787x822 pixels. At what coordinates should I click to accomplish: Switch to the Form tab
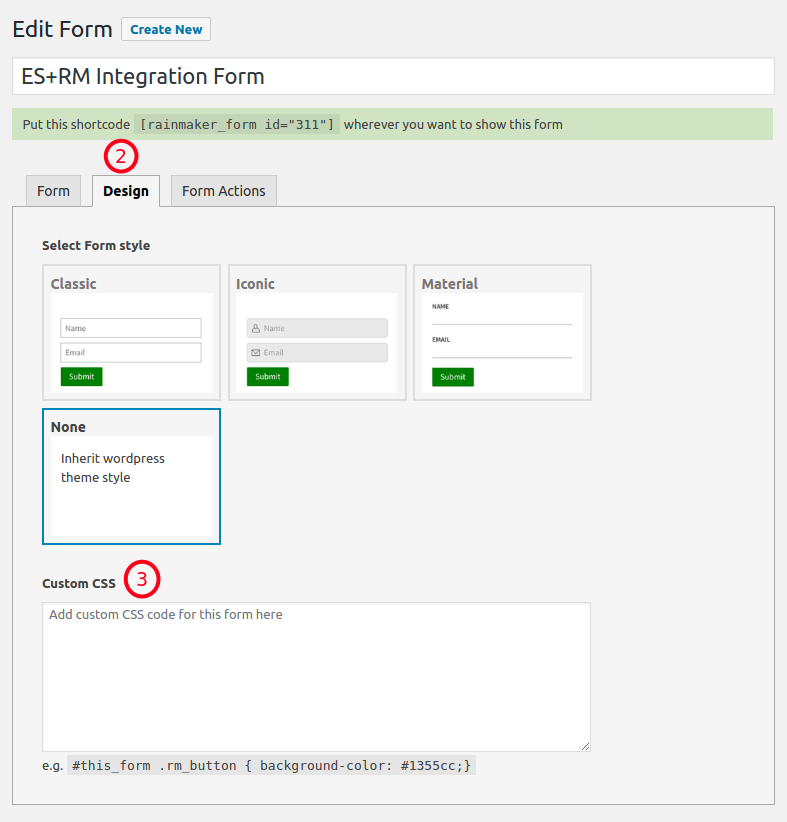tap(53, 191)
